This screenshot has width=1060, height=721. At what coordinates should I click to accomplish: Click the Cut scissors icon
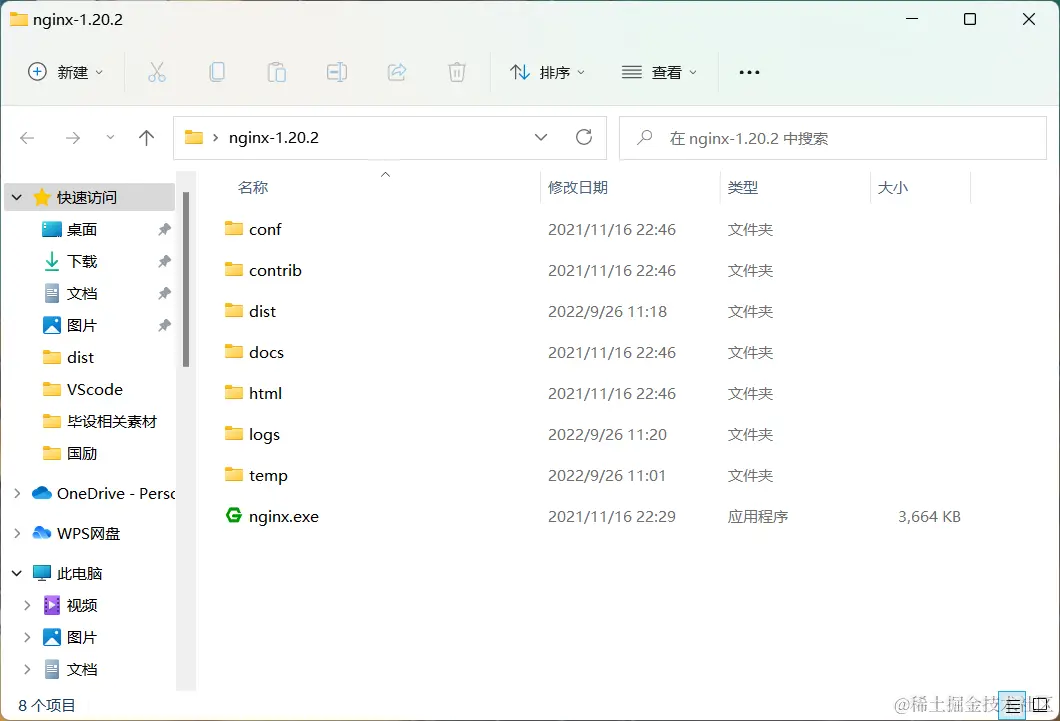pos(157,72)
